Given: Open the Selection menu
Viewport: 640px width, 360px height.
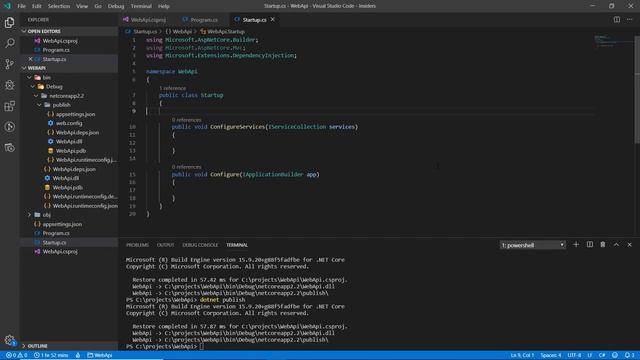Looking at the screenshot, I should pyautogui.click(x=59, y=6).
